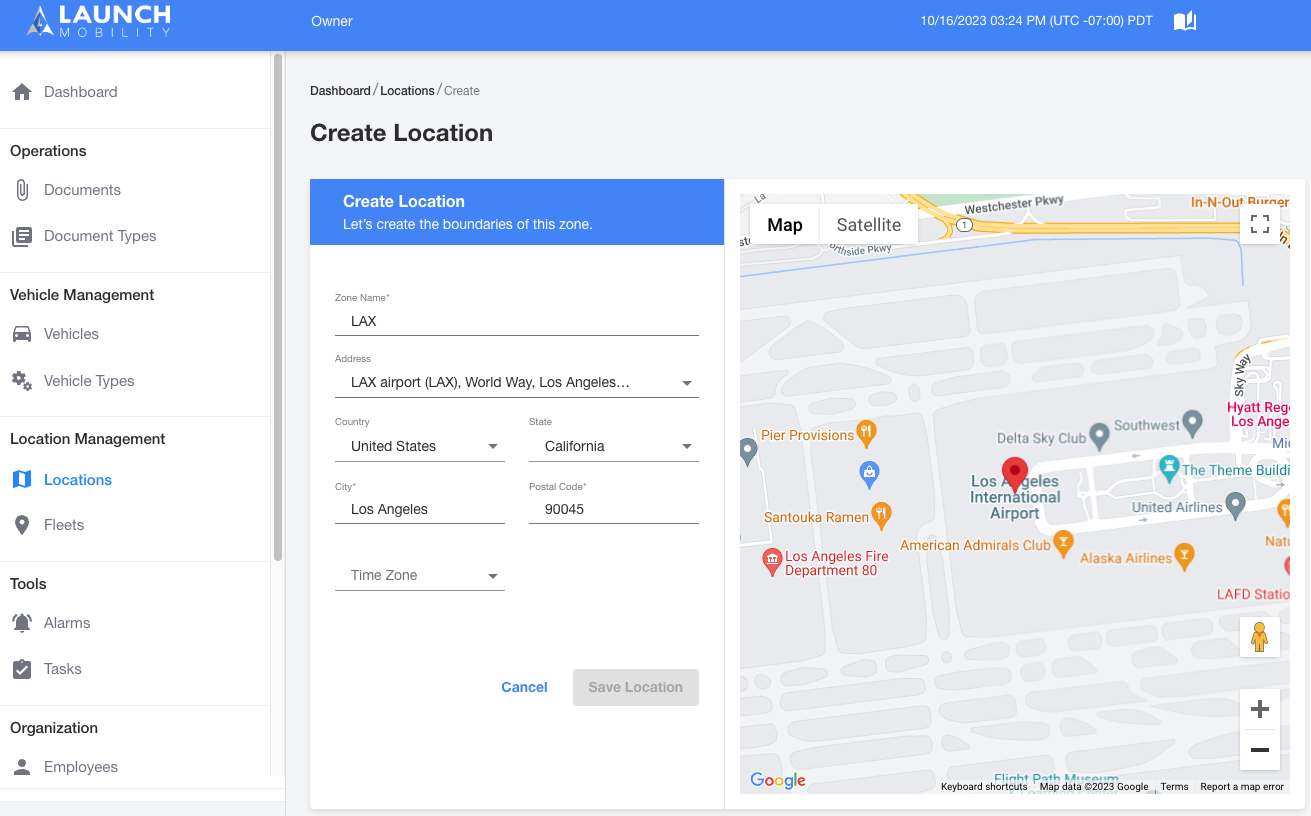The height and width of the screenshot is (816, 1311).
Task: Open the State dropdown
Action: coord(614,446)
